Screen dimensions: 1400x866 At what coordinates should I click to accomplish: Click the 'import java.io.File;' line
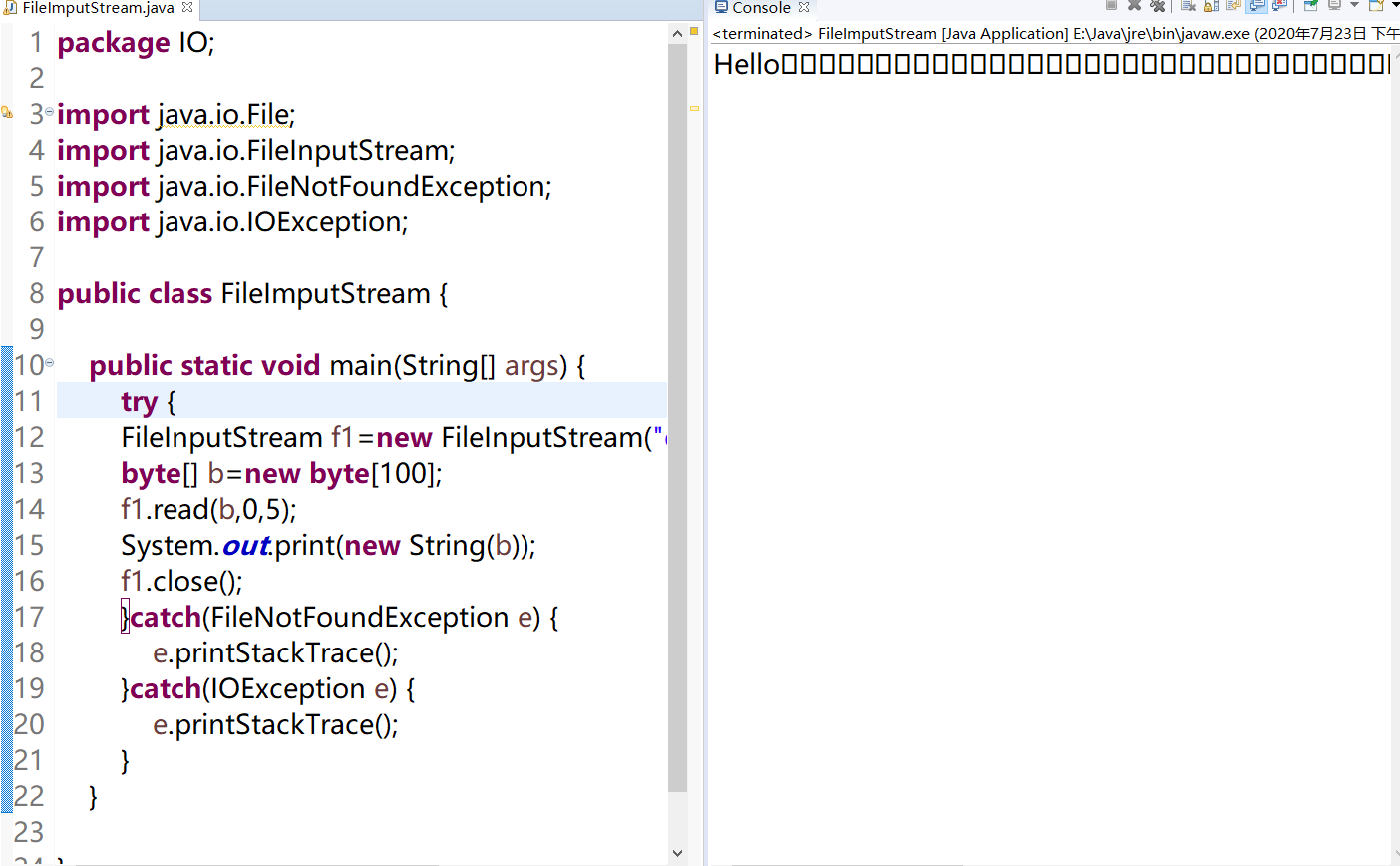tap(176, 115)
